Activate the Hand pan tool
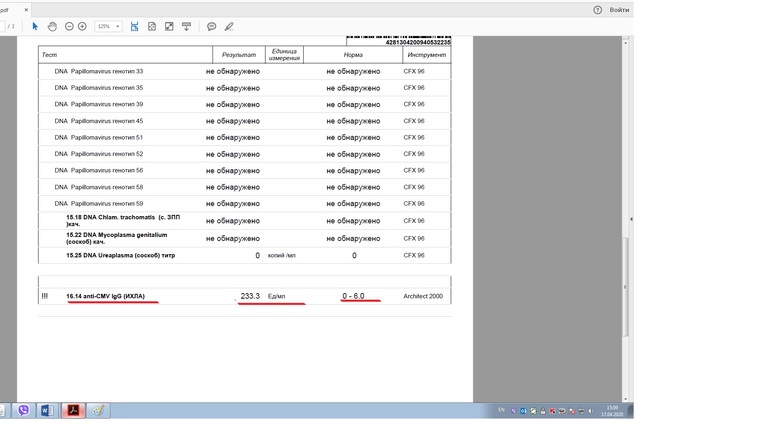The width and height of the screenshot is (770, 433). coord(52,26)
